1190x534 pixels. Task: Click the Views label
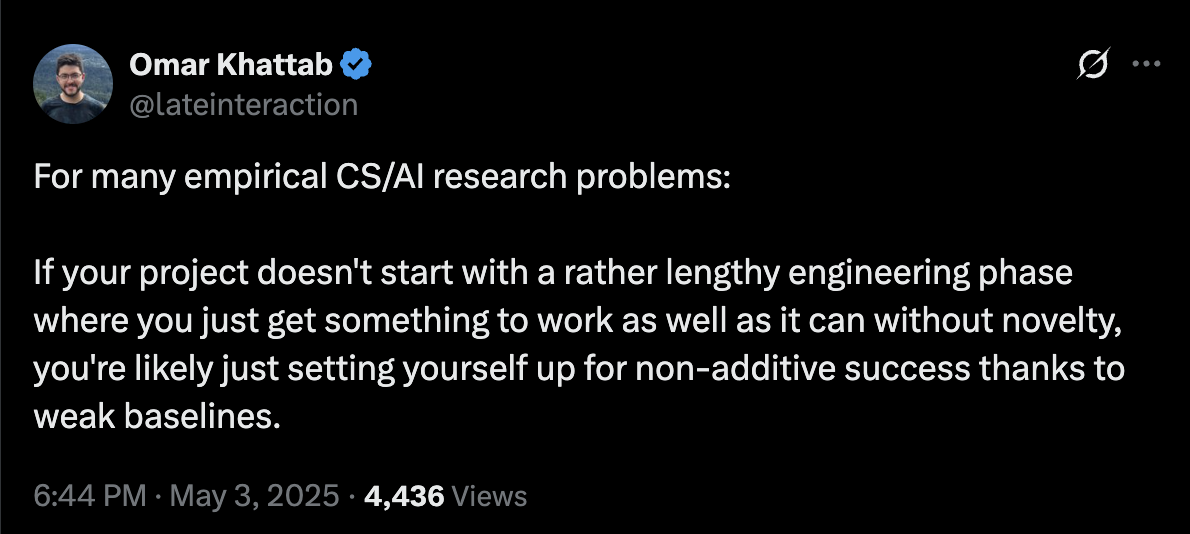[489, 497]
